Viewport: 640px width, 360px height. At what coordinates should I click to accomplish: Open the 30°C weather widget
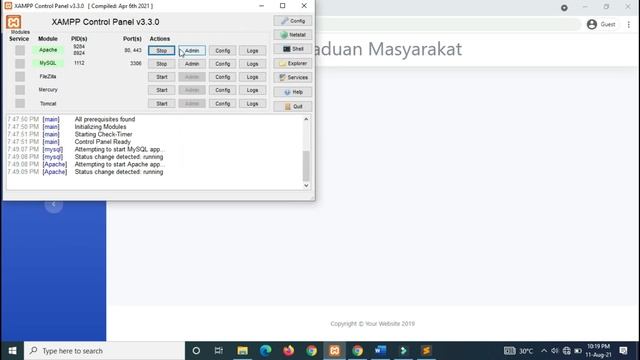click(518, 351)
